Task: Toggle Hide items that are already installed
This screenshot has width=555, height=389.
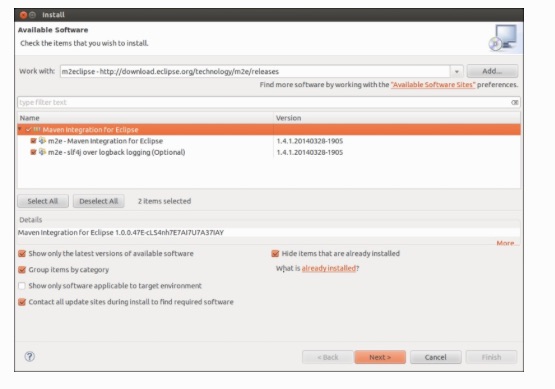Action: pyautogui.click(x=275, y=253)
